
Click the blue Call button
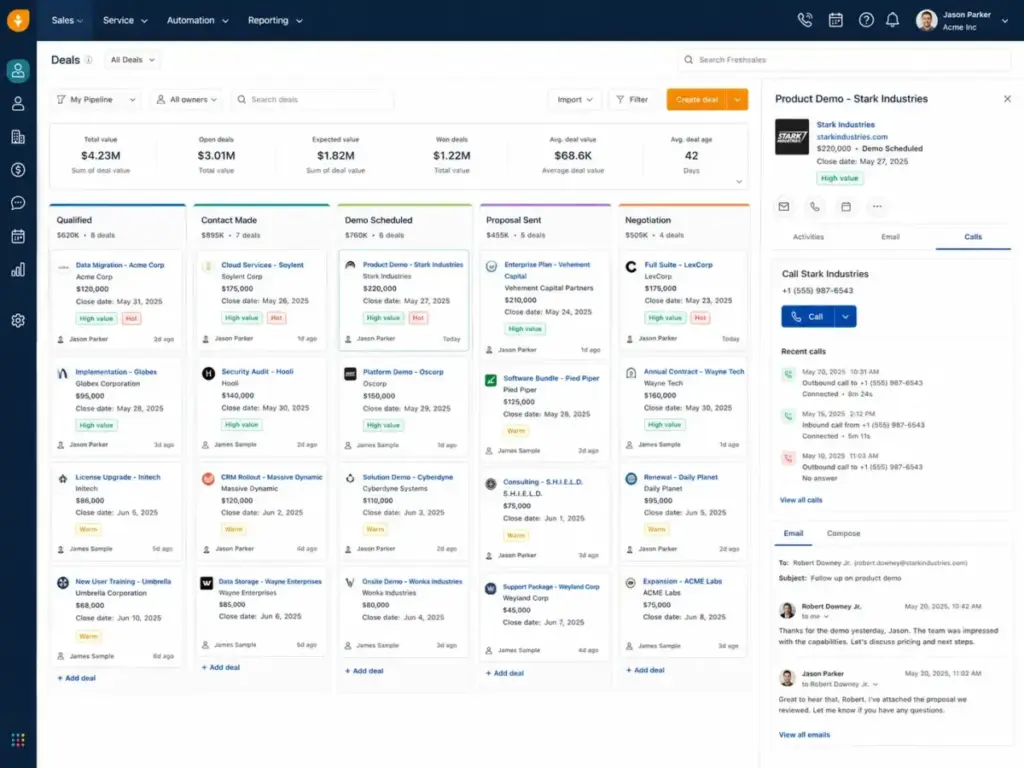[x=808, y=317]
